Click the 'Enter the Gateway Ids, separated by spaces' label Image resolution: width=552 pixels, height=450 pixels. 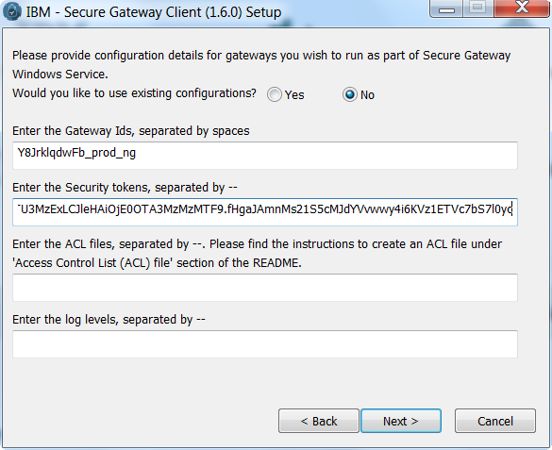(x=131, y=131)
